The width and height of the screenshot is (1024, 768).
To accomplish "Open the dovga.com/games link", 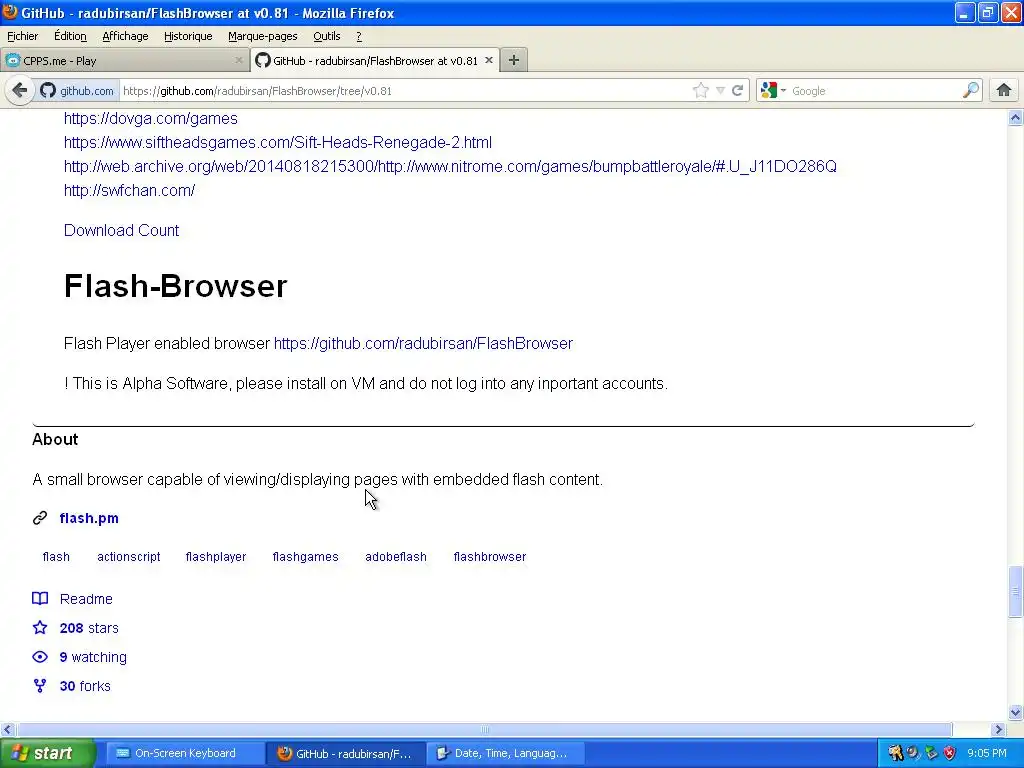I will (151, 118).
